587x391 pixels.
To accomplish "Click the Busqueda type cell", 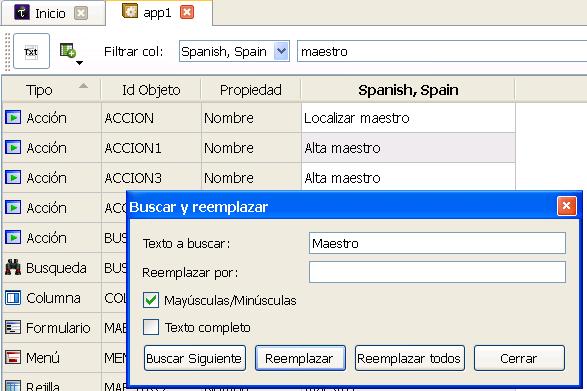I will coord(52,268).
